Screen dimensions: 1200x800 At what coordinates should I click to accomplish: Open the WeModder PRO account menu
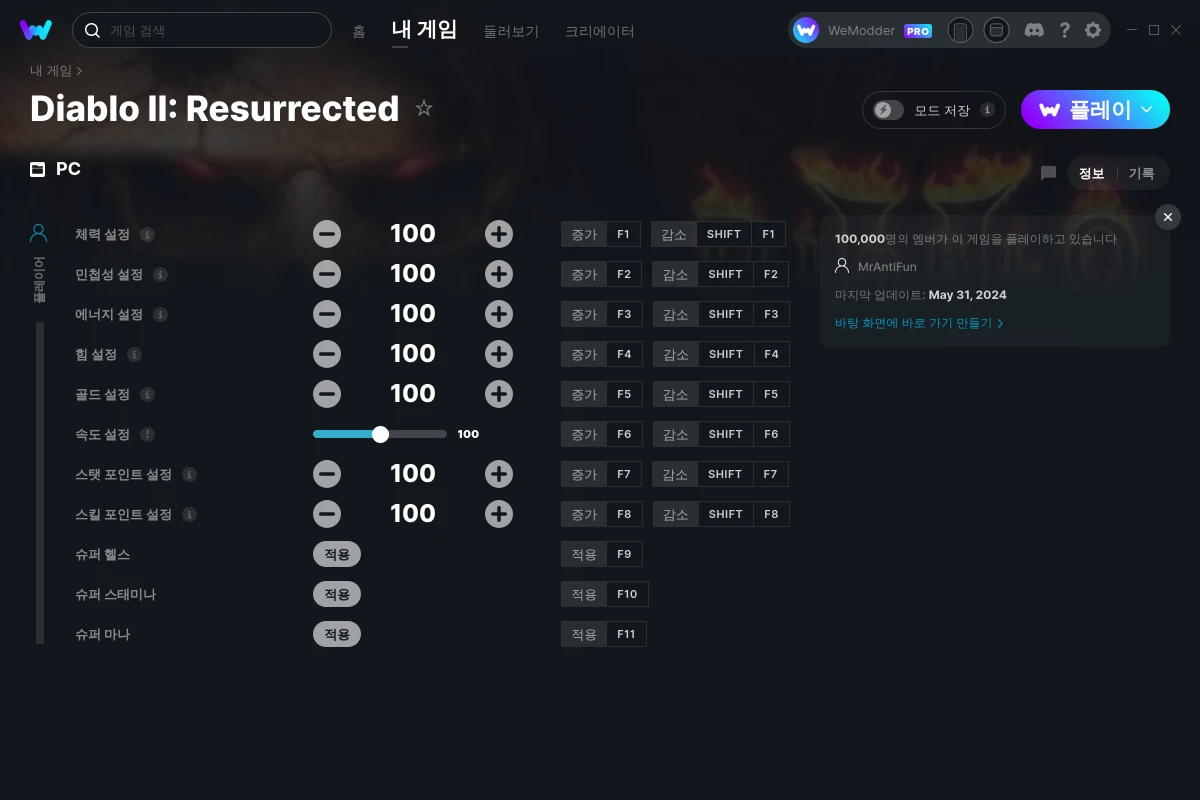point(862,30)
